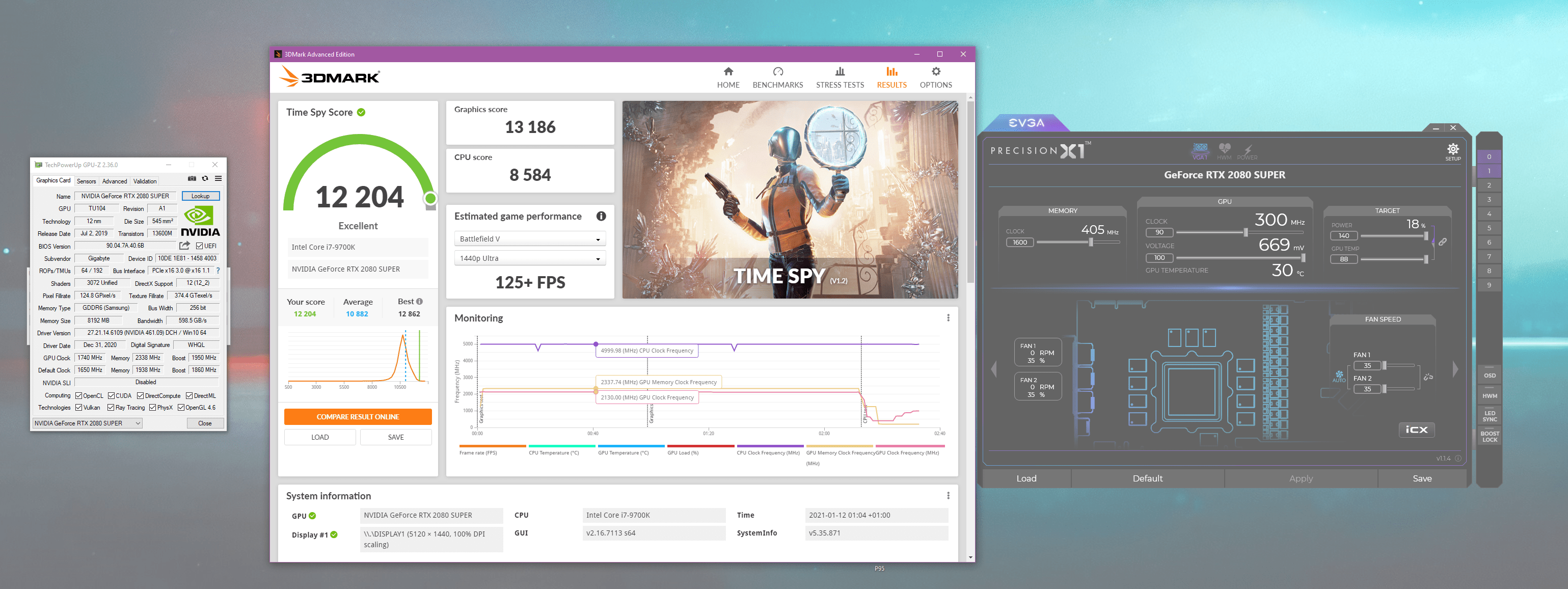Toggle the Vulkan checkbox in GPU-Z

coord(78,408)
